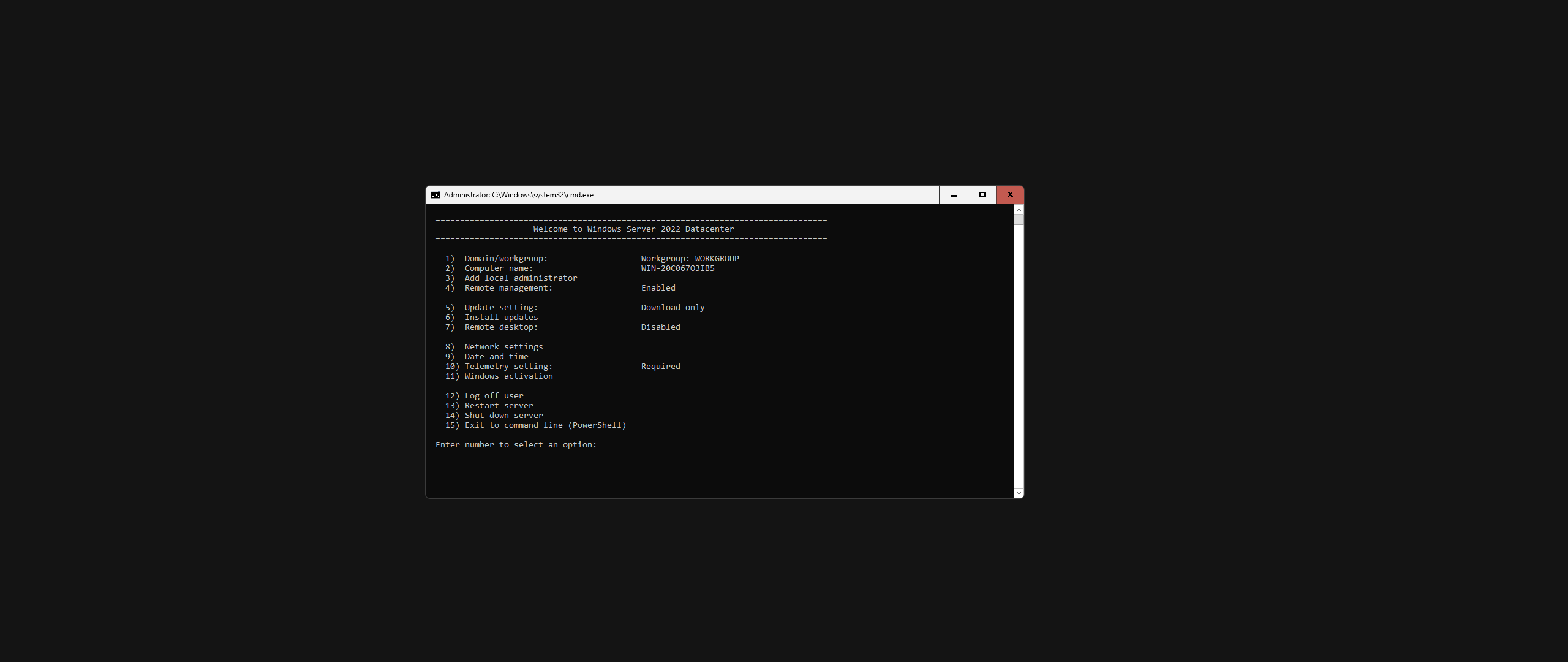Screen dimensions: 1568x662
Task: Click Remote desktop Disabled value
Action: coord(660,327)
